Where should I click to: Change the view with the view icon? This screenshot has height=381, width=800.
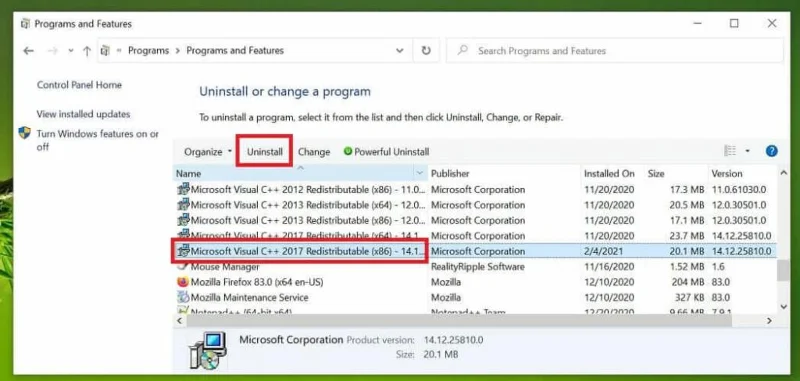coord(730,151)
